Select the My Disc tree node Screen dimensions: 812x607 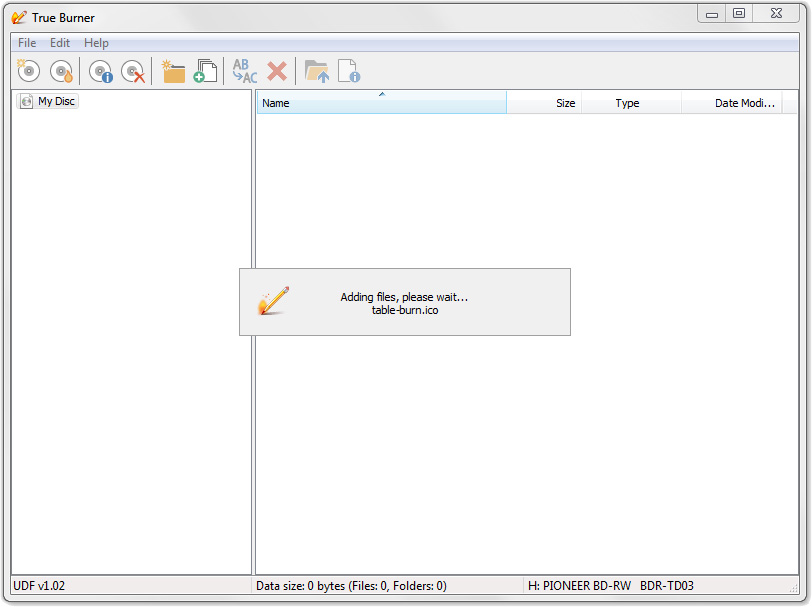[x=56, y=101]
